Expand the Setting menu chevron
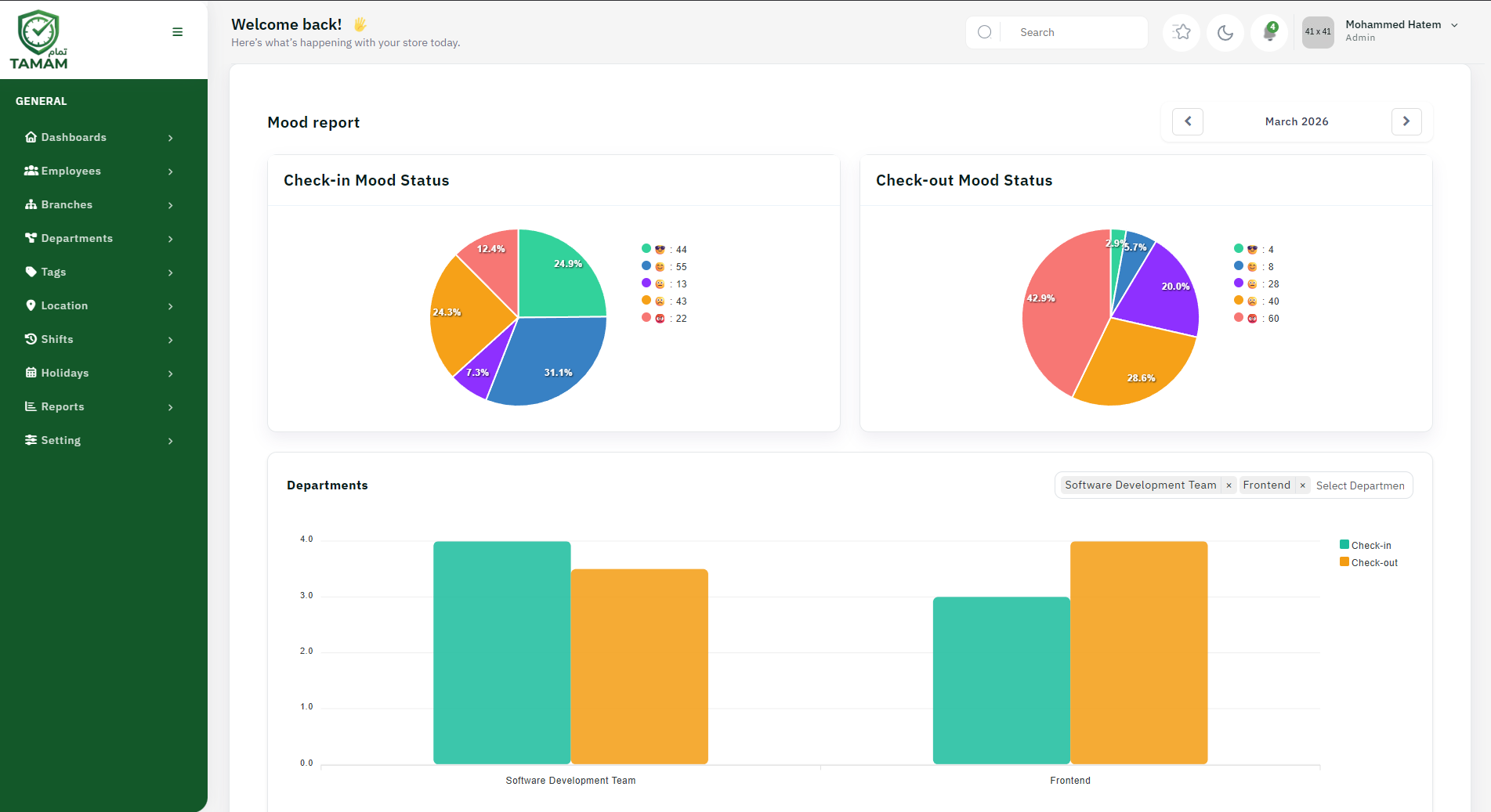1491x812 pixels. click(x=170, y=441)
